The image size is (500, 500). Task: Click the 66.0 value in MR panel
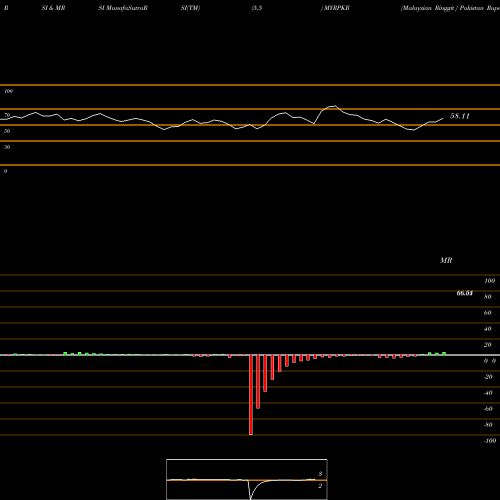click(x=465, y=293)
